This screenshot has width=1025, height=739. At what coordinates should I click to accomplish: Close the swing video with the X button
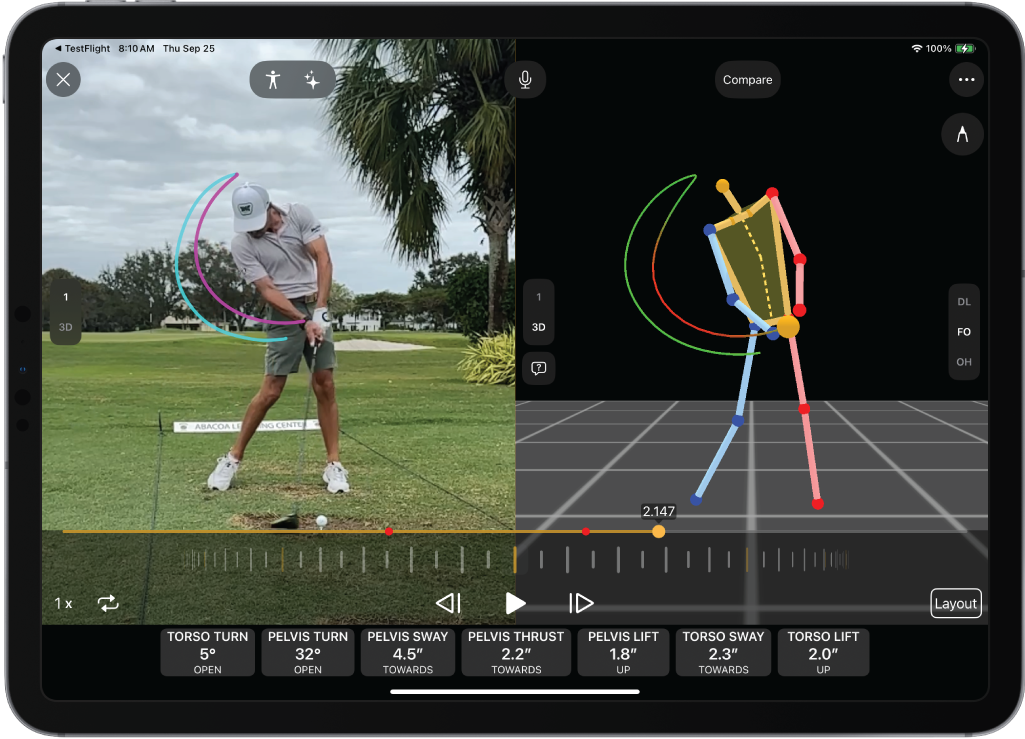click(x=64, y=80)
